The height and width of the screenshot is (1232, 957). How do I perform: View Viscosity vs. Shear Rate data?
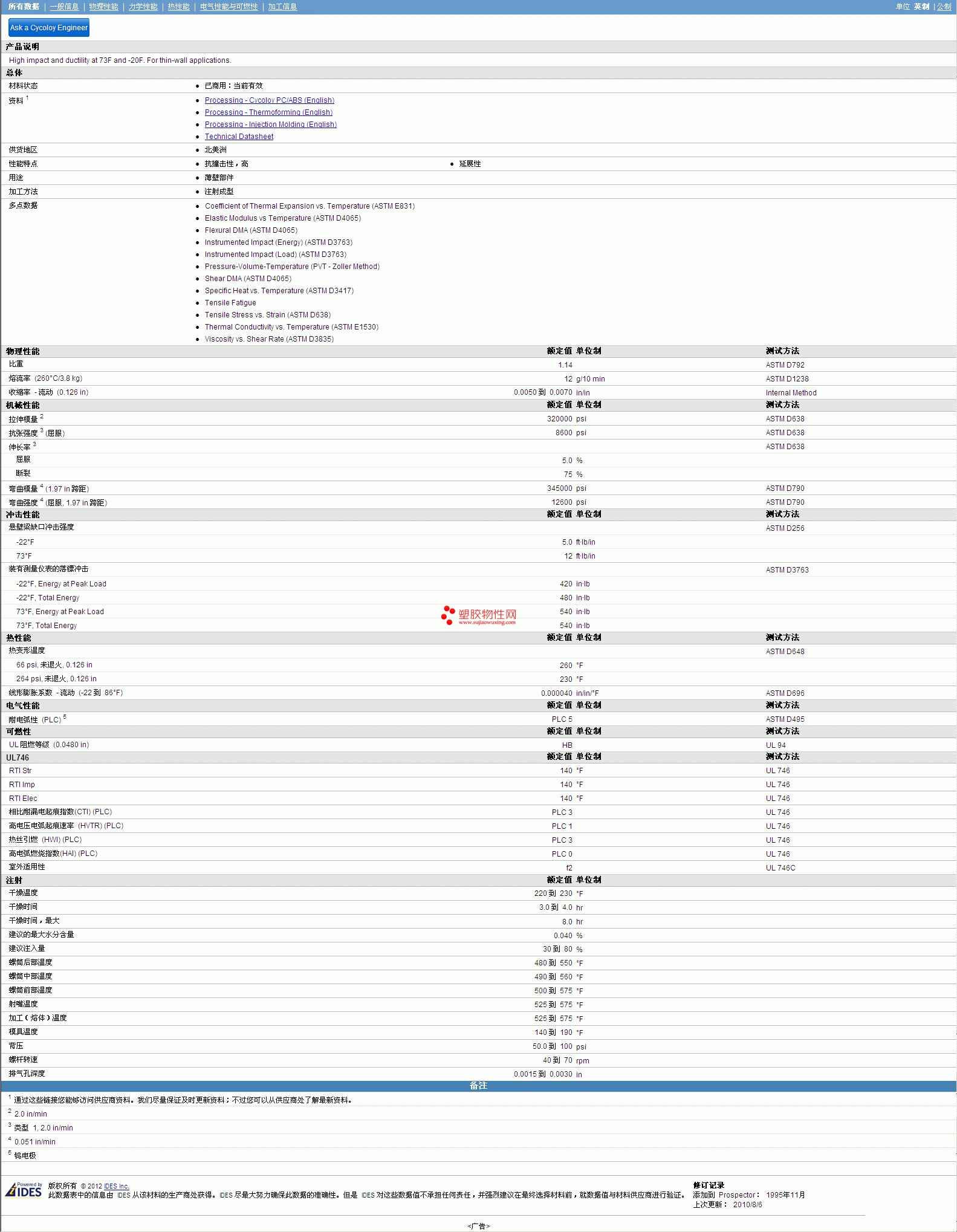[x=269, y=339]
